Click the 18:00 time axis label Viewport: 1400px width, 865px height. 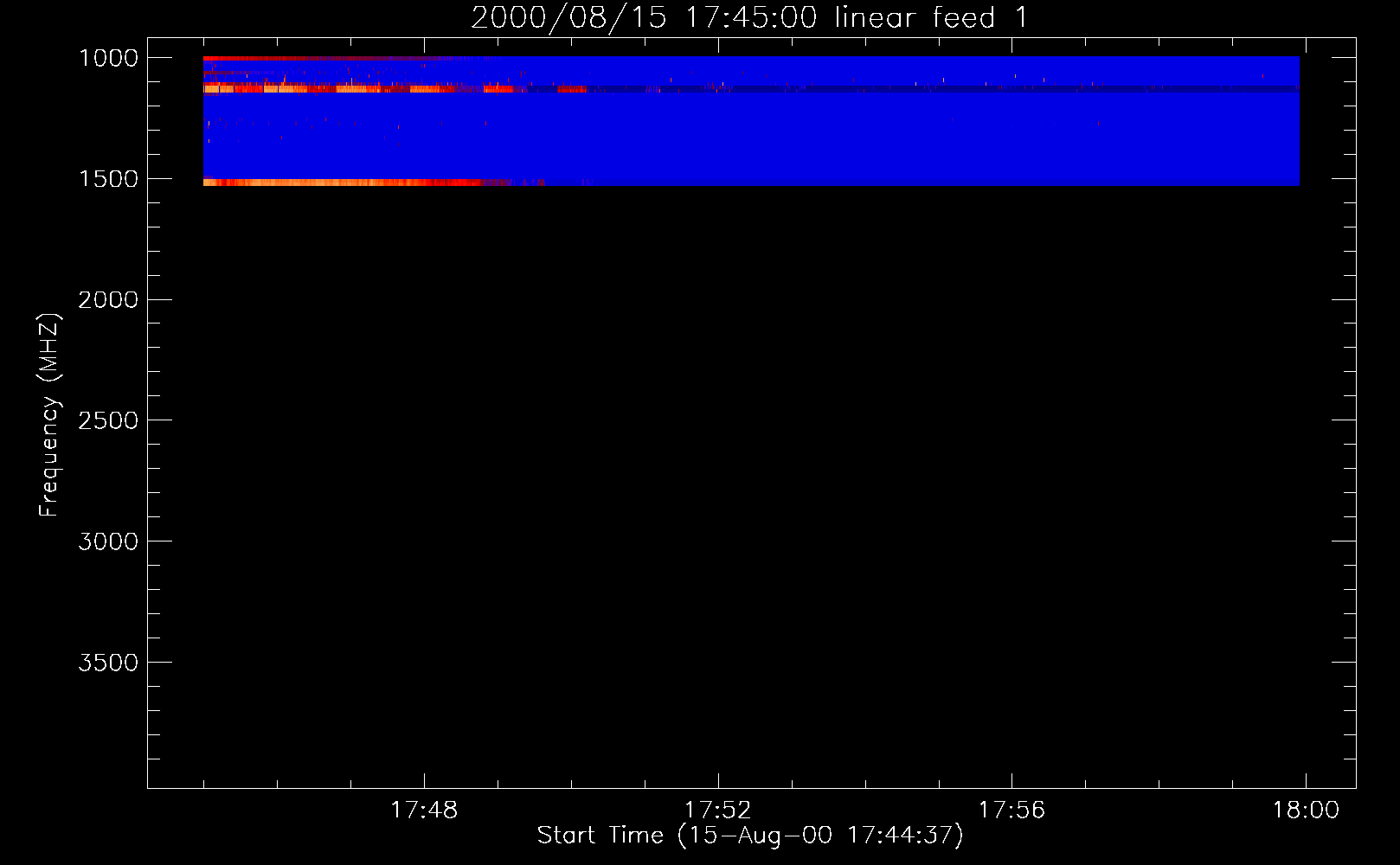click(1305, 811)
